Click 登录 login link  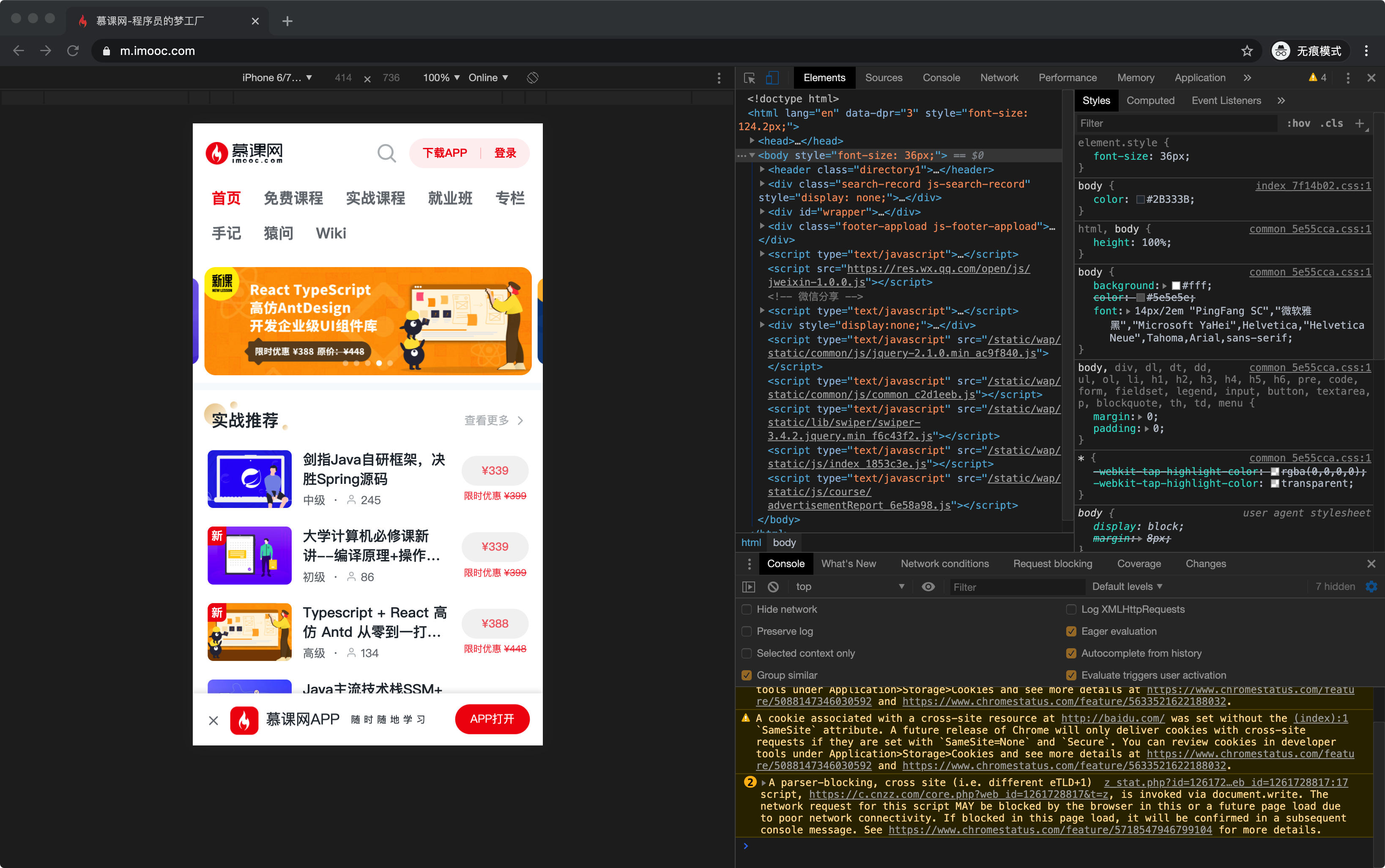(x=505, y=153)
